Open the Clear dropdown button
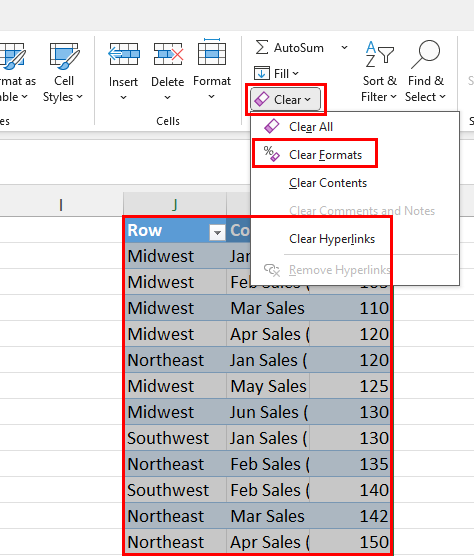Image resolution: width=474 pixels, height=556 pixels. pos(285,100)
